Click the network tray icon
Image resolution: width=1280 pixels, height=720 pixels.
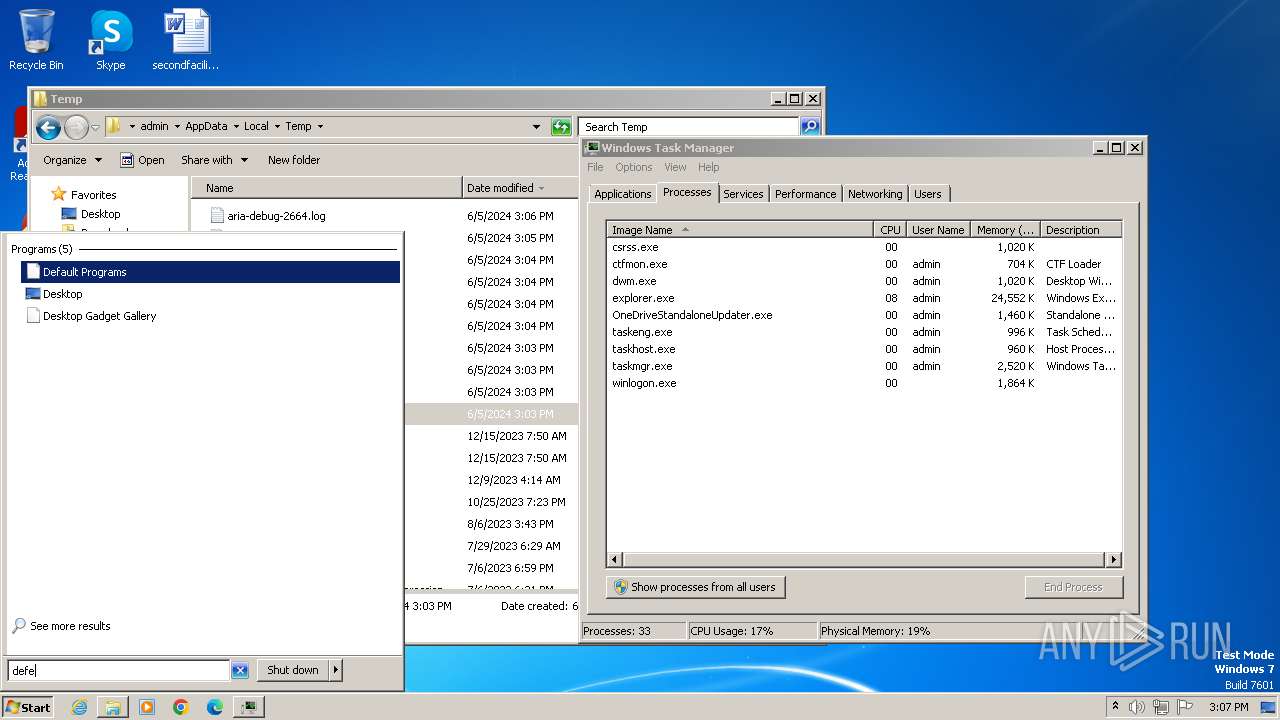[1162, 707]
